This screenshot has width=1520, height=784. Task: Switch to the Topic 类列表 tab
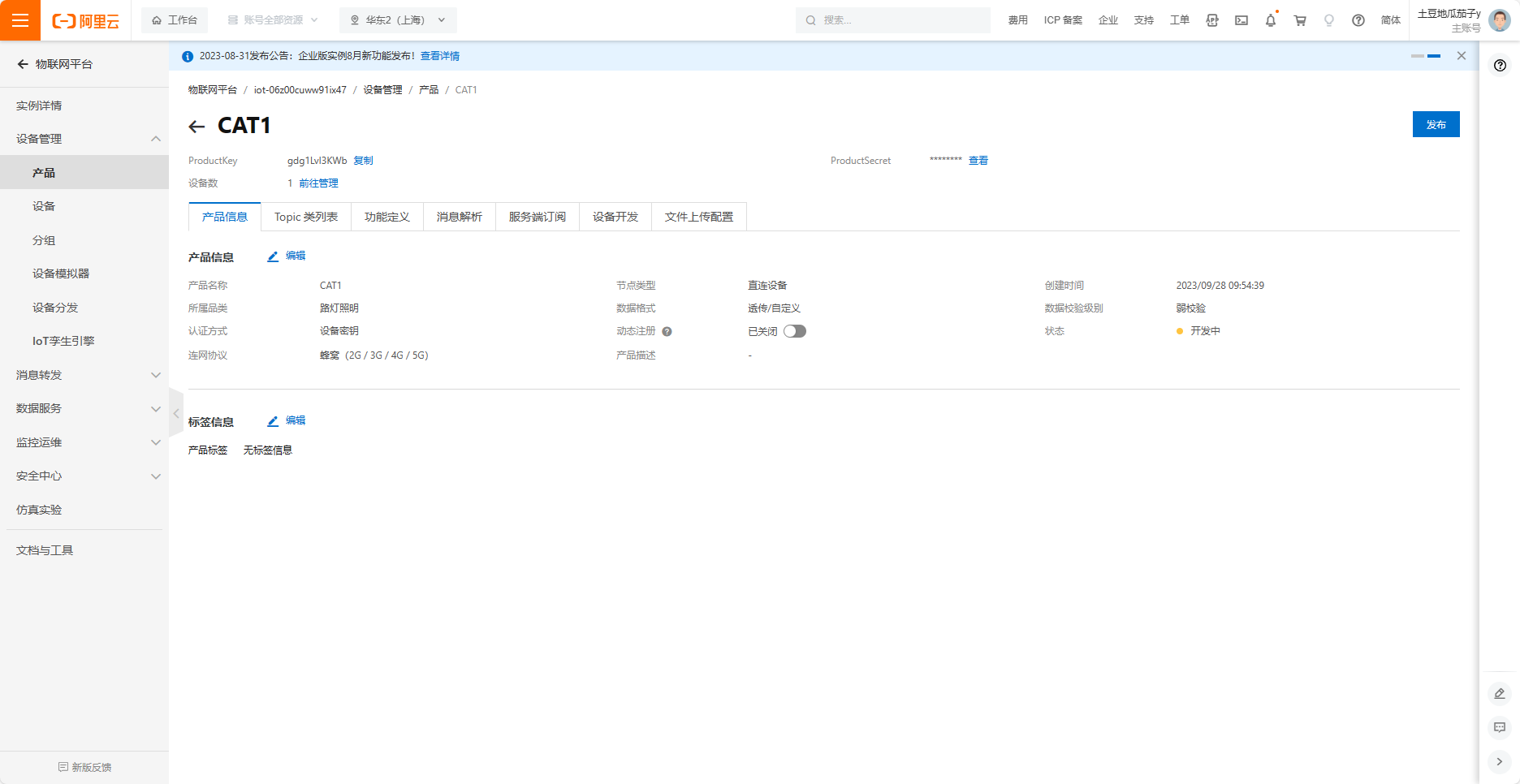point(305,217)
